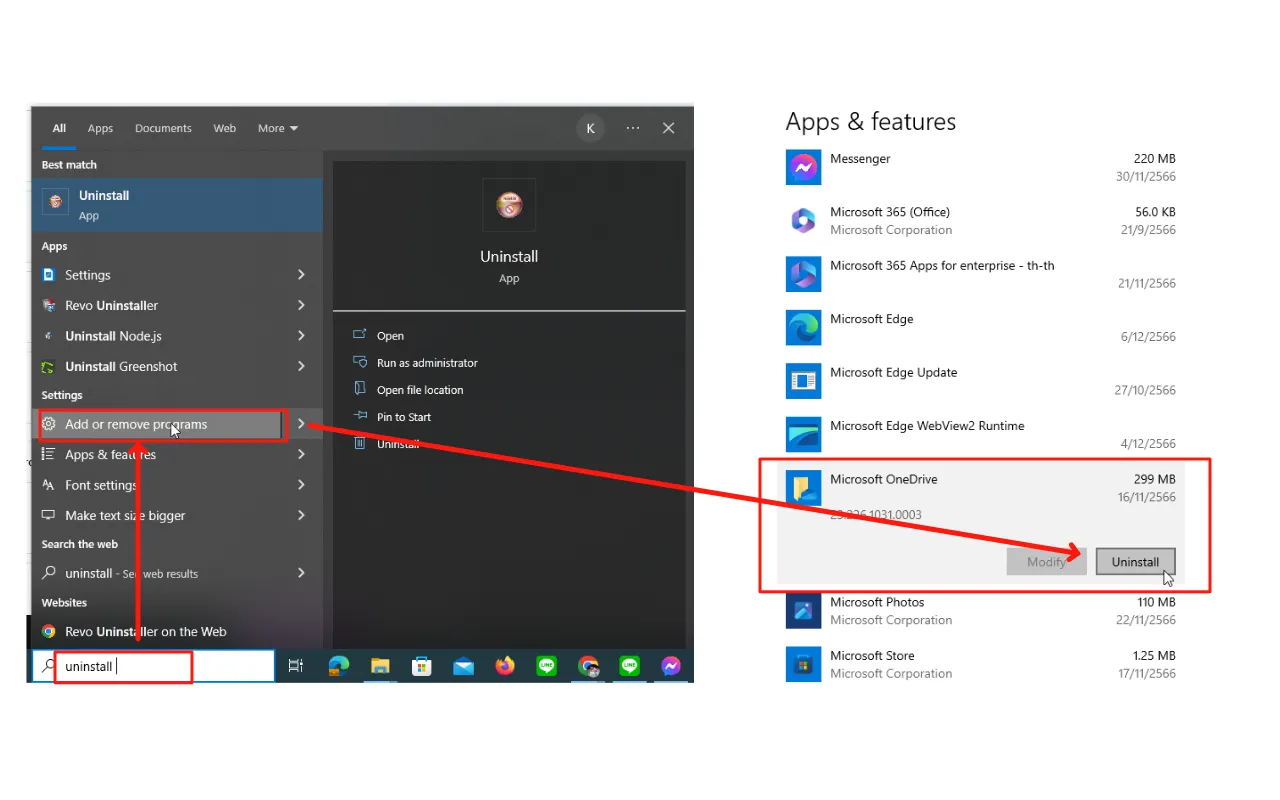Expand the Apps & features result arrow
This screenshot has height=800, width=1280.
[301, 454]
